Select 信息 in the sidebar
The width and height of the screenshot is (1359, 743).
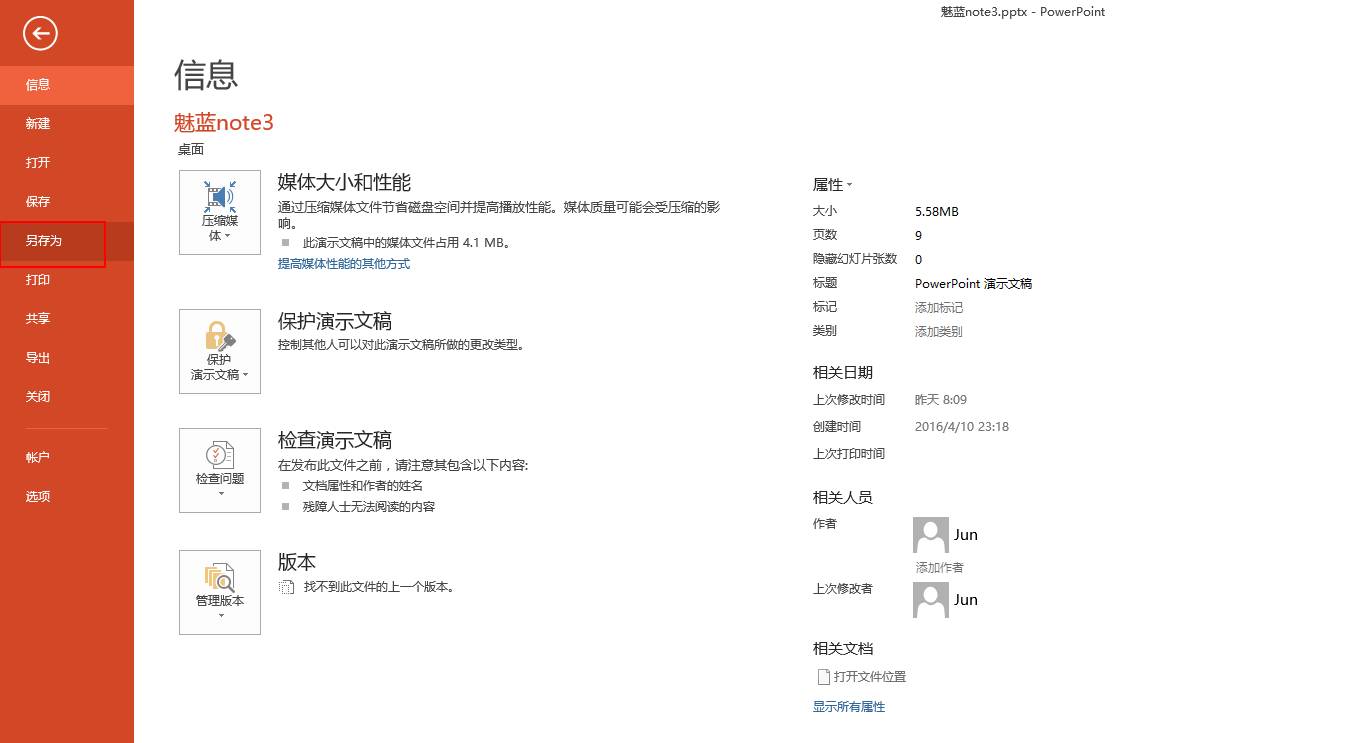click(x=67, y=85)
